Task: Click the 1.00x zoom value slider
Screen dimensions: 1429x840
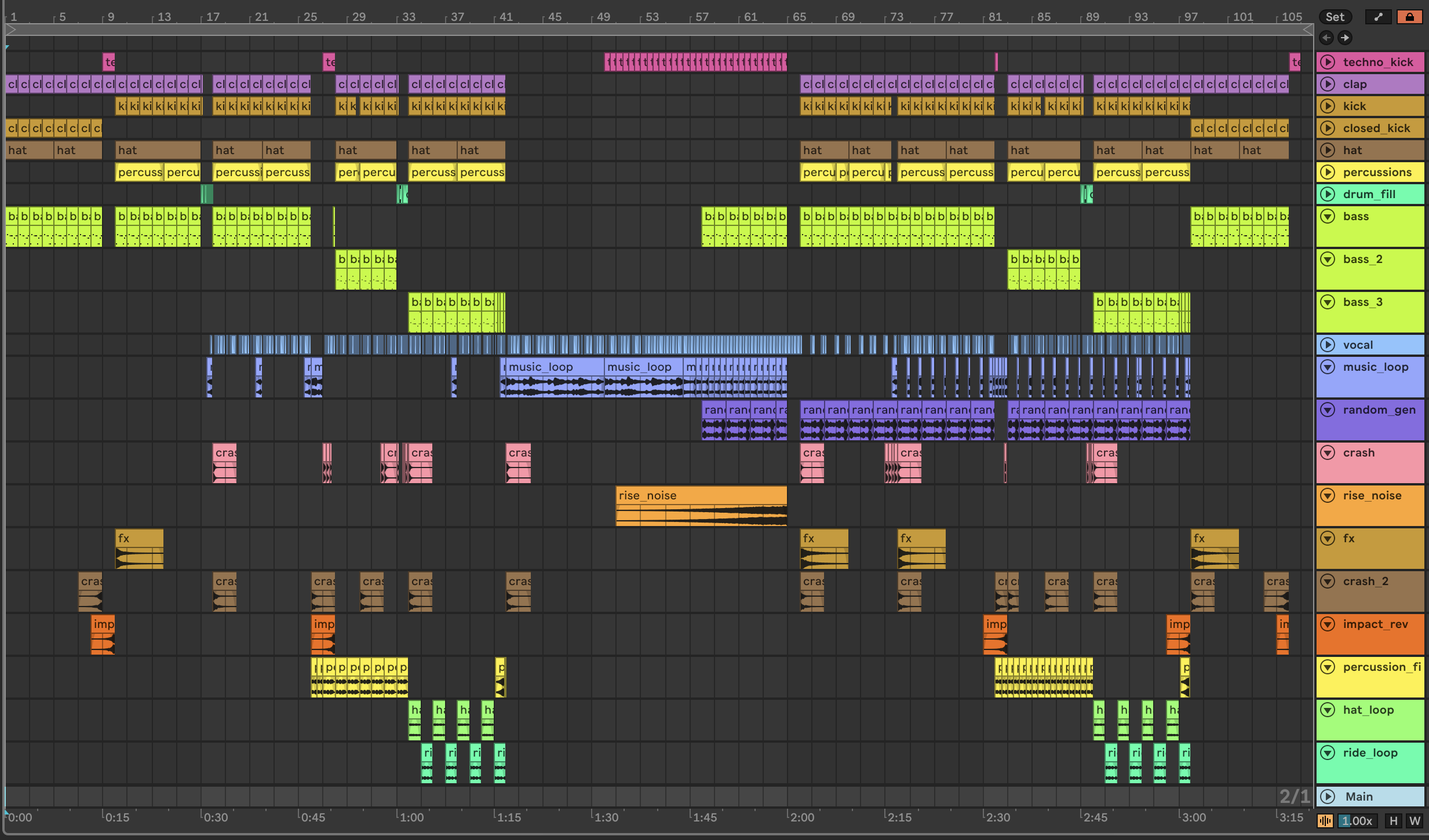Action: point(1357,821)
